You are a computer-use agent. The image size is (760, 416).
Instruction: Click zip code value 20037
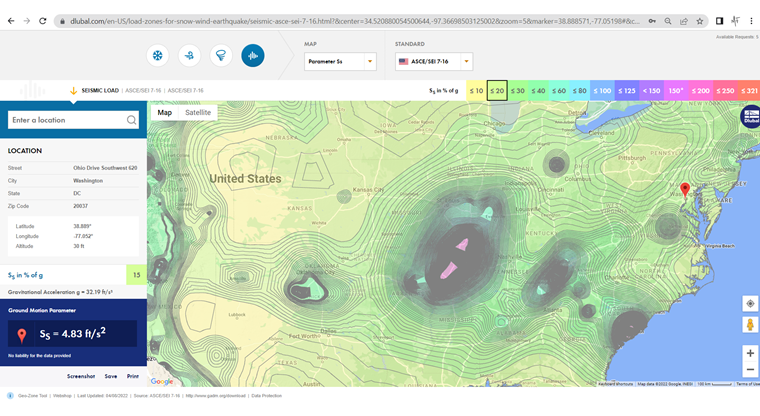pyautogui.click(x=80, y=206)
